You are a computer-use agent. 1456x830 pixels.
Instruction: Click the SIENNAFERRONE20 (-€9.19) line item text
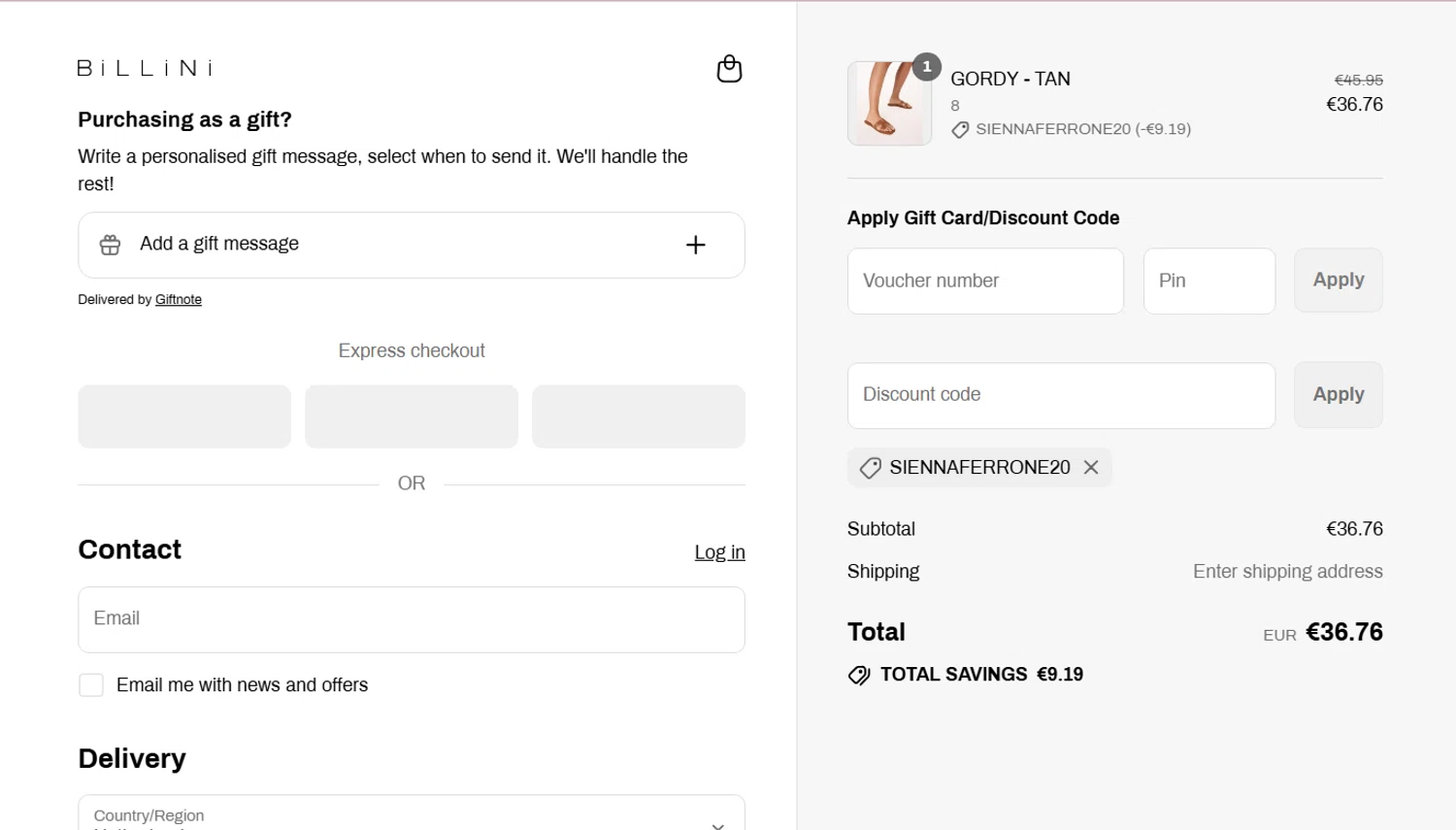click(x=1083, y=129)
